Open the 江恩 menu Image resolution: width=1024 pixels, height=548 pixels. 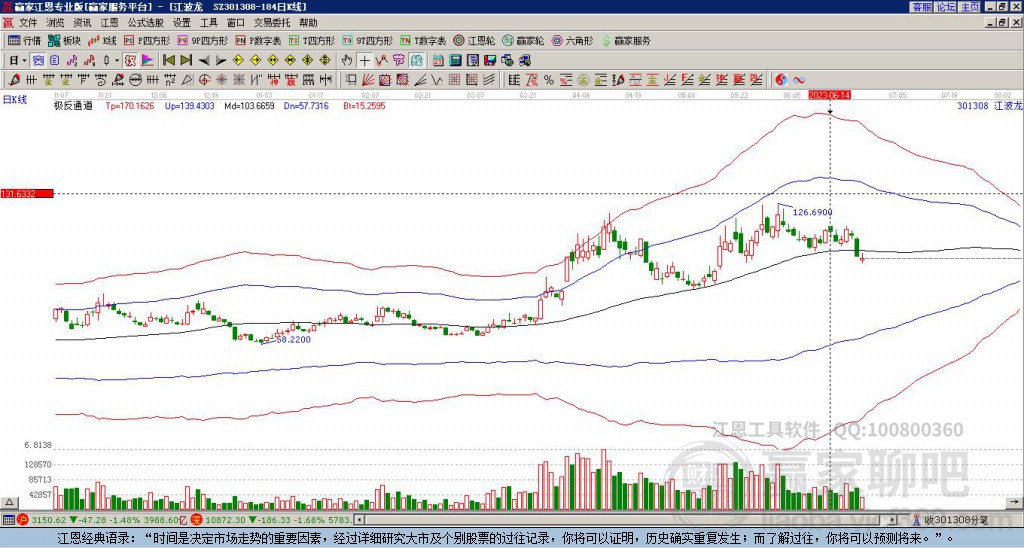point(109,23)
